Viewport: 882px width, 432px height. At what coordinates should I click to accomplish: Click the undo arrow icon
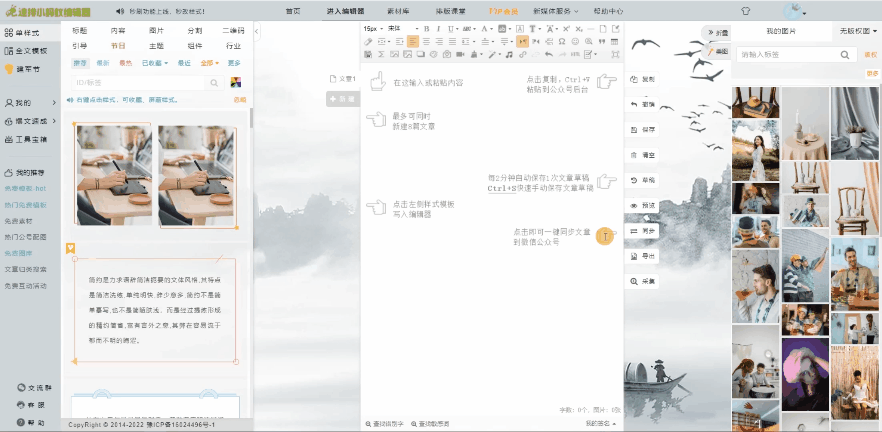pyautogui.click(x=548, y=54)
